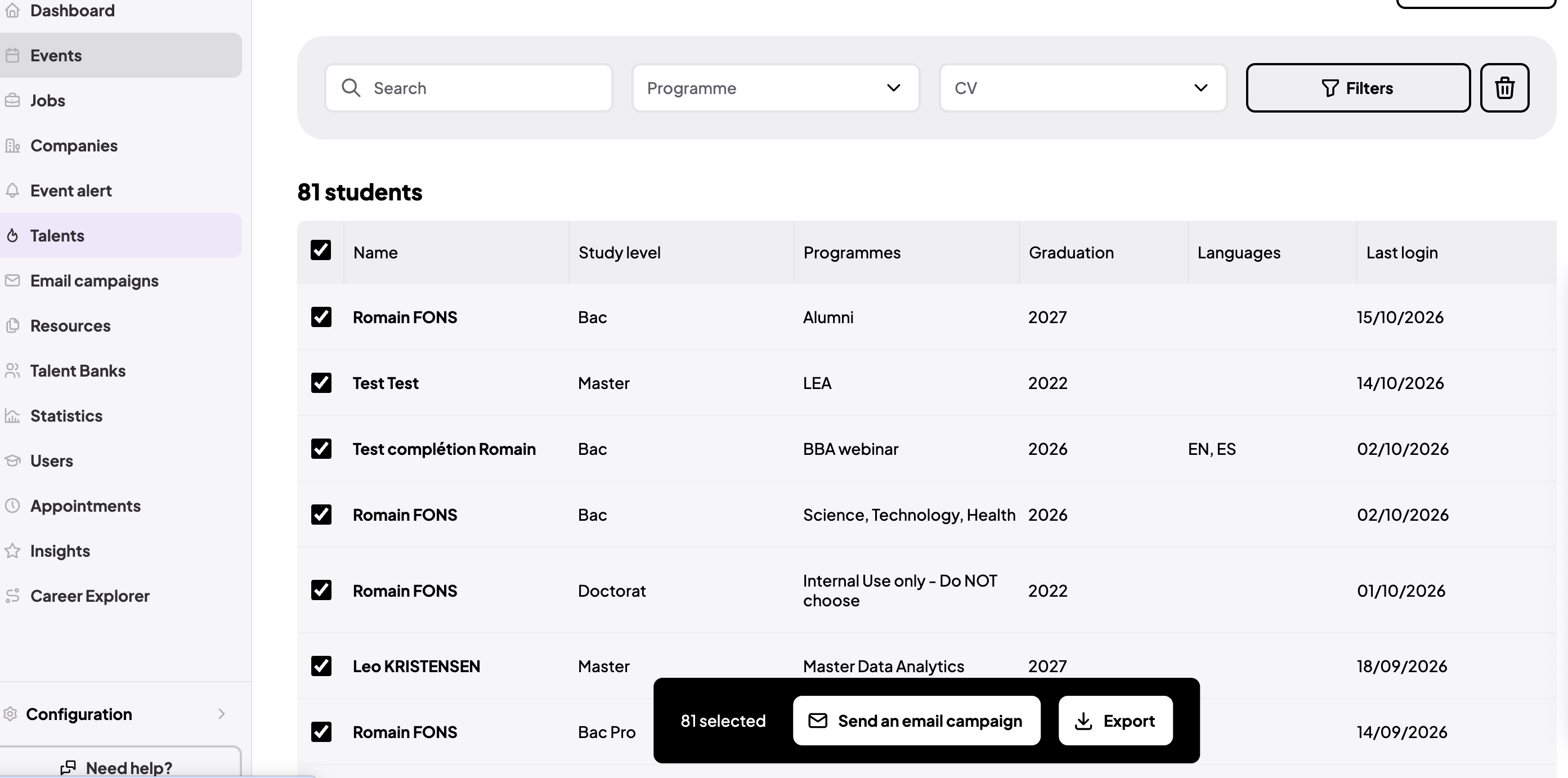
Task: Open the Programme dropdown
Action: click(776, 88)
